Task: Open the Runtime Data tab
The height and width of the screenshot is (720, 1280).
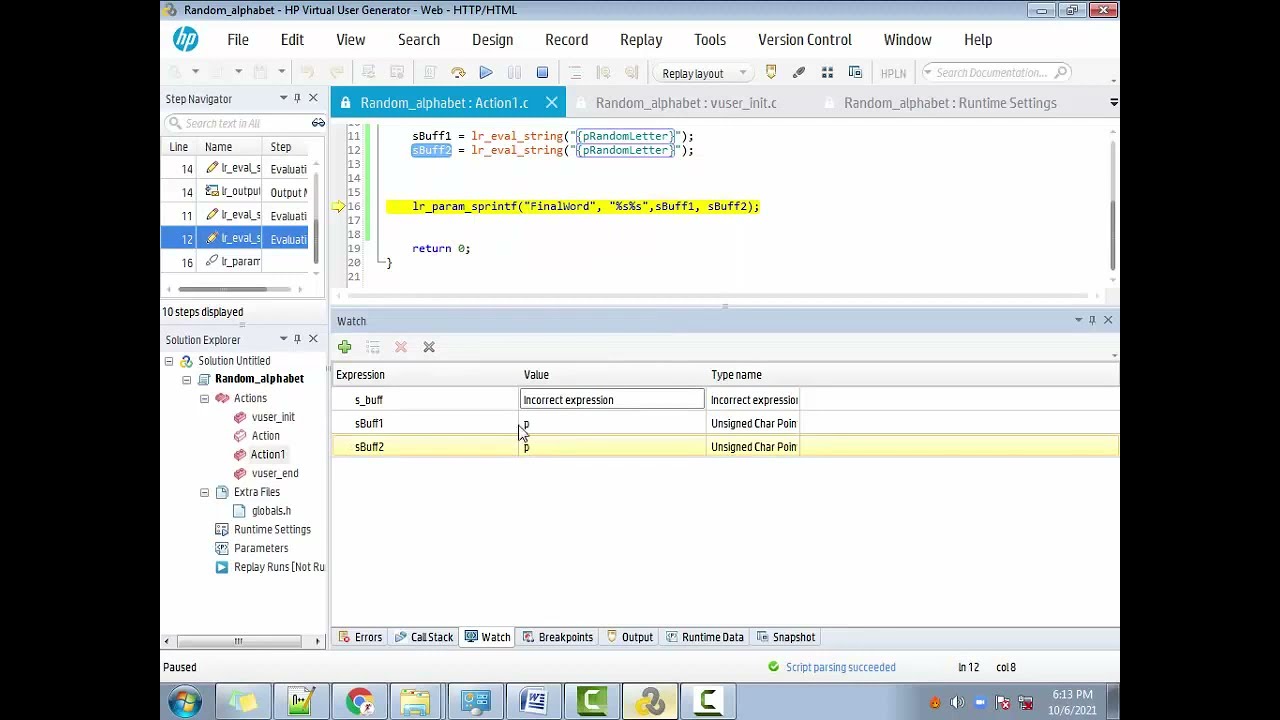Action: click(704, 637)
